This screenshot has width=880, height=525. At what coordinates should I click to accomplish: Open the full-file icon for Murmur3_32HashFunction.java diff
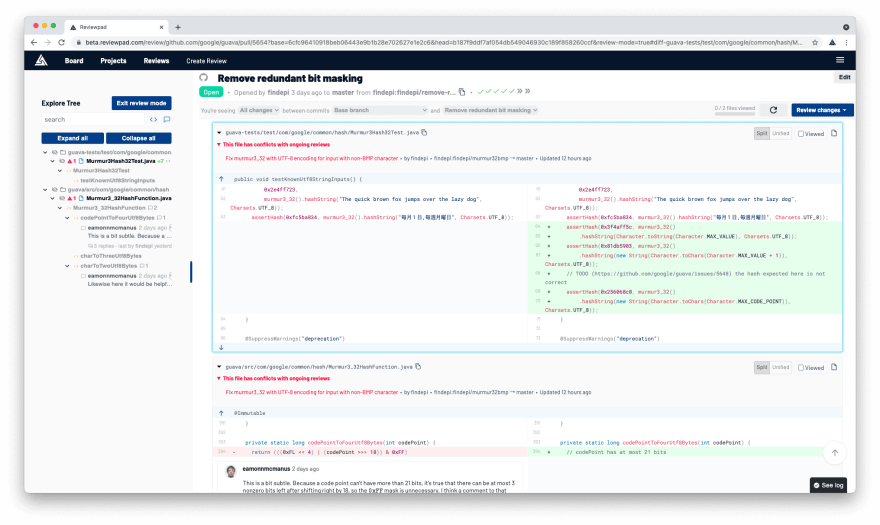[834, 367]
